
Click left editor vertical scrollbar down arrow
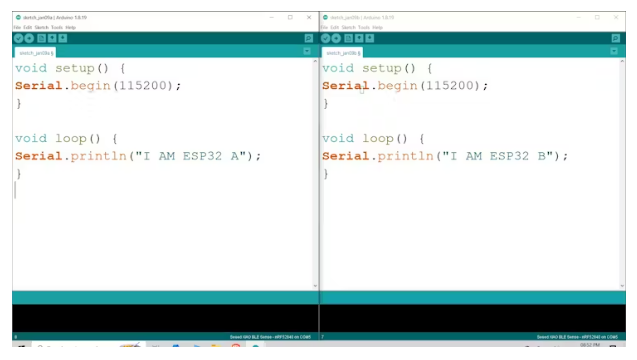coord(315,286)
